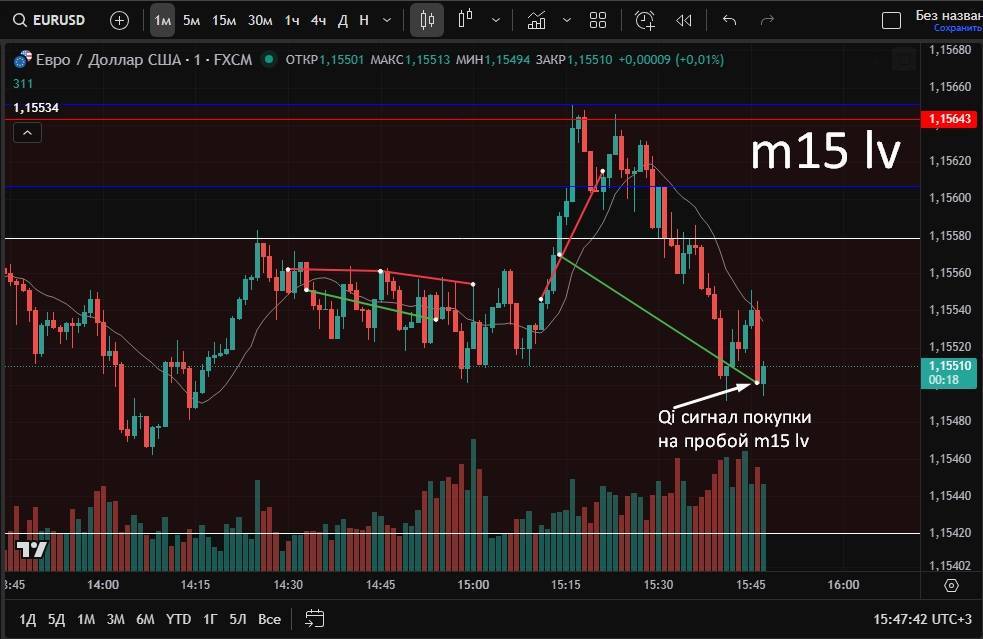983x639 pixels.
Task: Expand the chart style dropdown arrow
Action: 497,20
